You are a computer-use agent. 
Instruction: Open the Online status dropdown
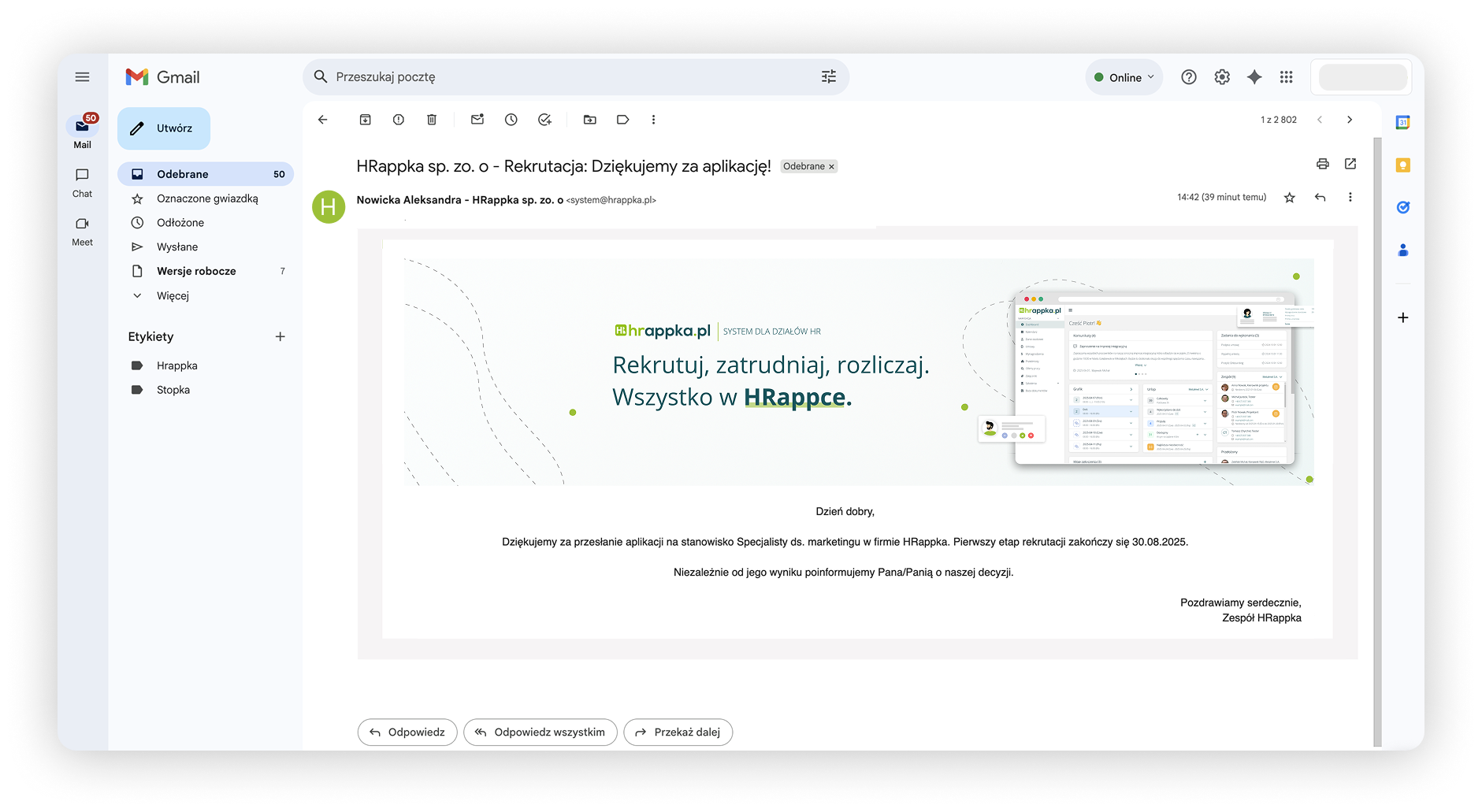pos(1124,77)
